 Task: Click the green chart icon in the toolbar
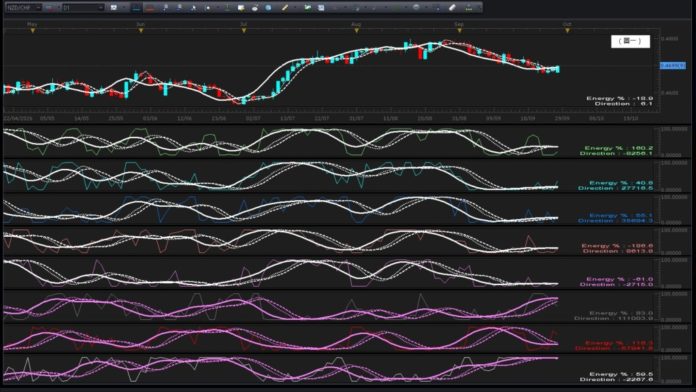tap(307, 8)
